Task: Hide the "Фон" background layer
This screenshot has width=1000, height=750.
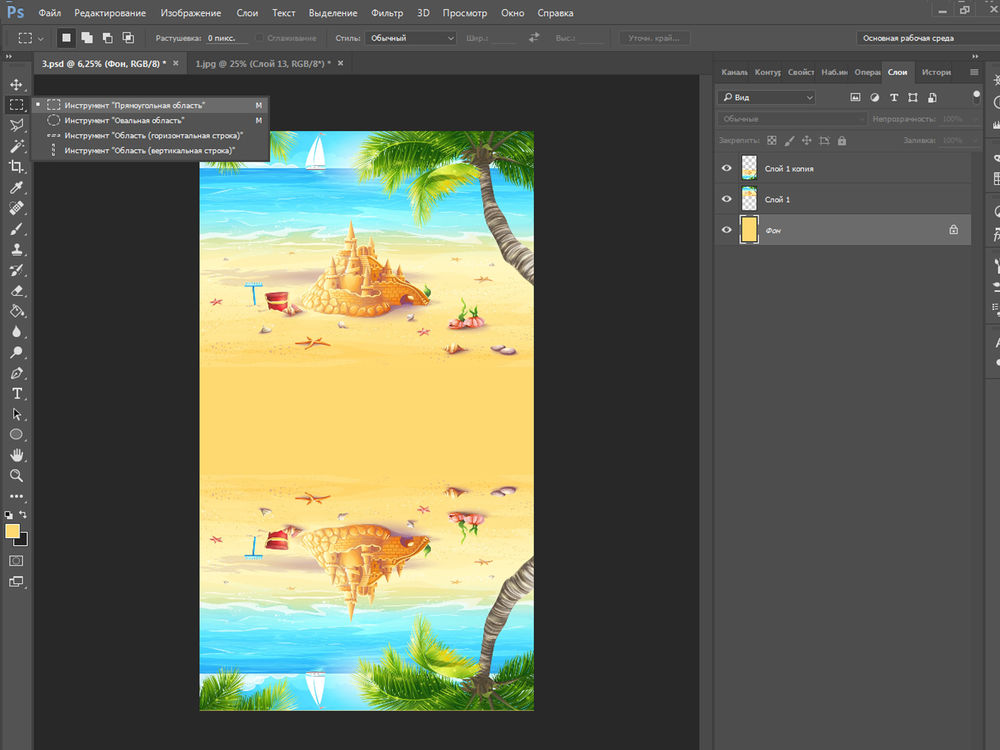Action: (727, 229)
